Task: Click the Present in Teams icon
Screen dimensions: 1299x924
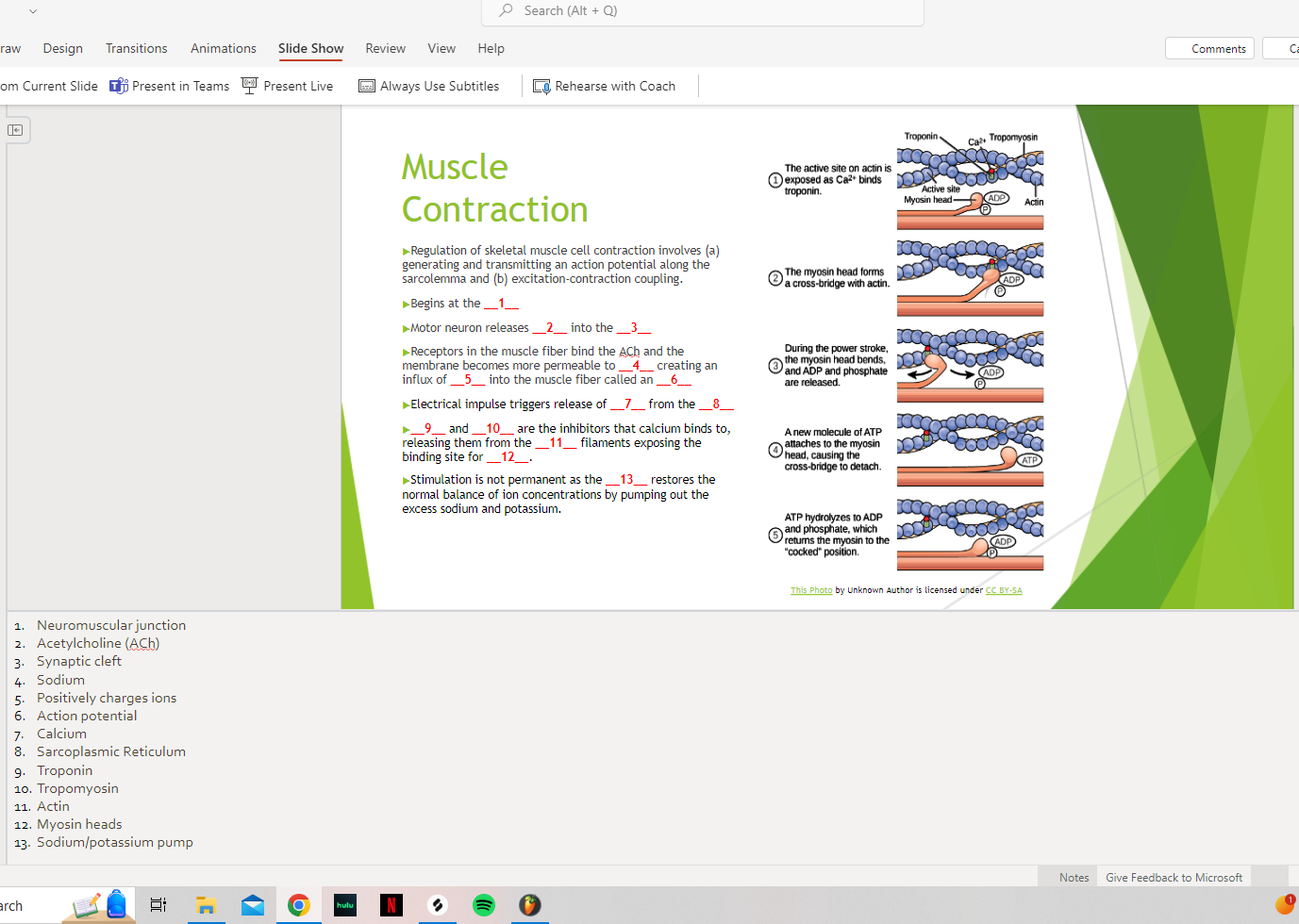Action: pyautogui.click(x=119, y=86)
